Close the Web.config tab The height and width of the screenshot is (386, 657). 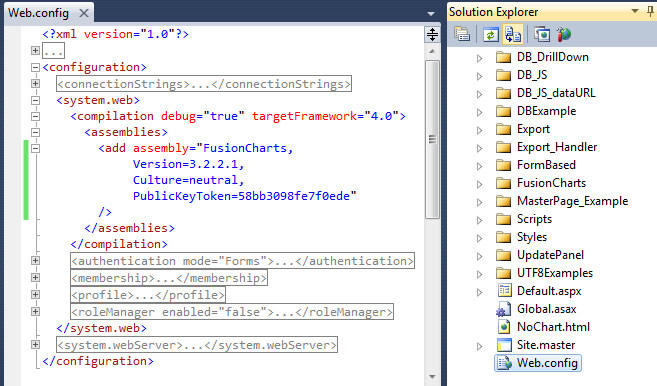tap(84, 13)
